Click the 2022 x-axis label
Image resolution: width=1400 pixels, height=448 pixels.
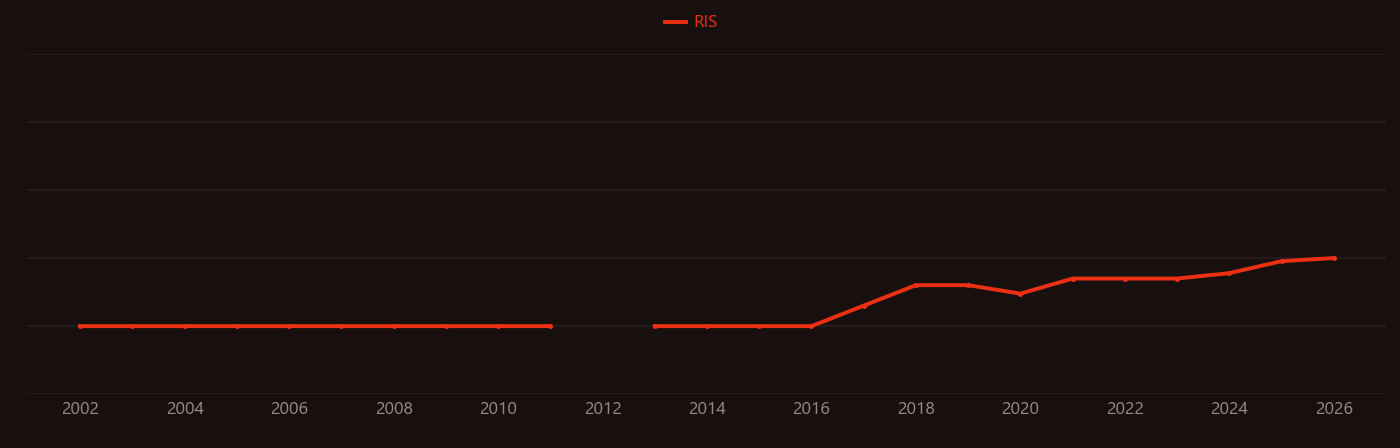coord(1125,408)
